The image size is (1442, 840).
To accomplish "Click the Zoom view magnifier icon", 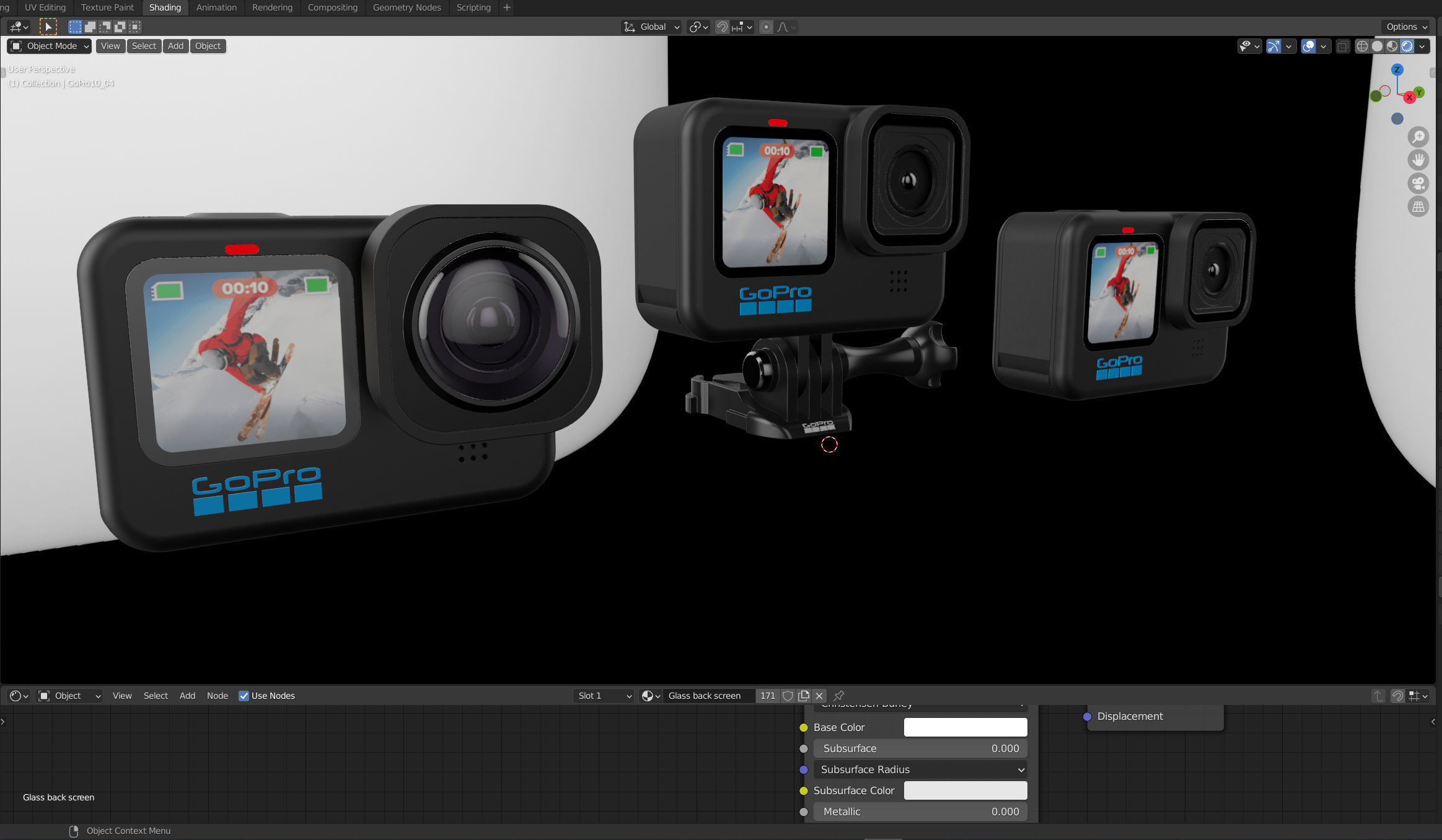I will pos(1418,136).
